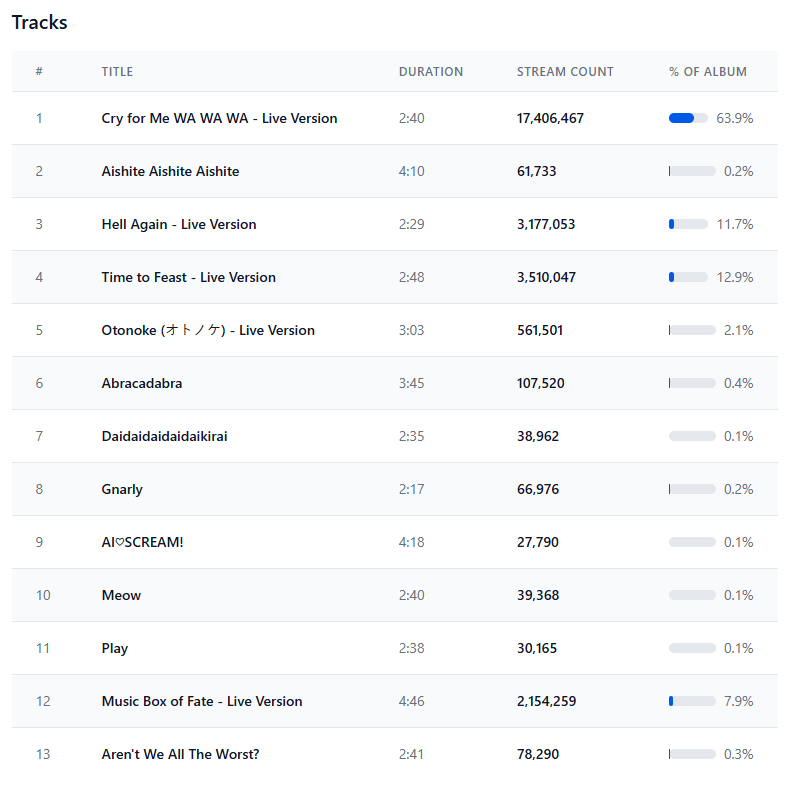Screen dimensions: 796x788
Task: Click stream count 561,501
Action: pyautogui.click(x=540, y=330)
